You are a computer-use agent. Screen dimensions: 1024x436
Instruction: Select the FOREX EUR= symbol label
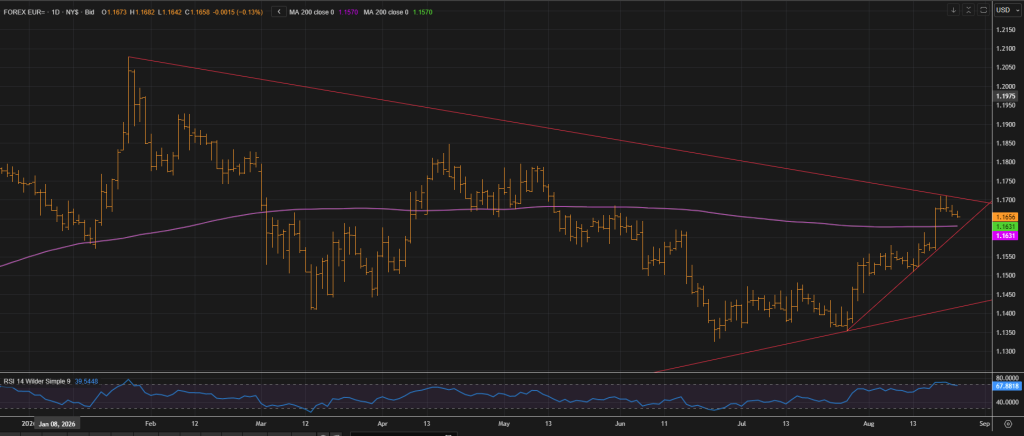(x=23, y=12)
